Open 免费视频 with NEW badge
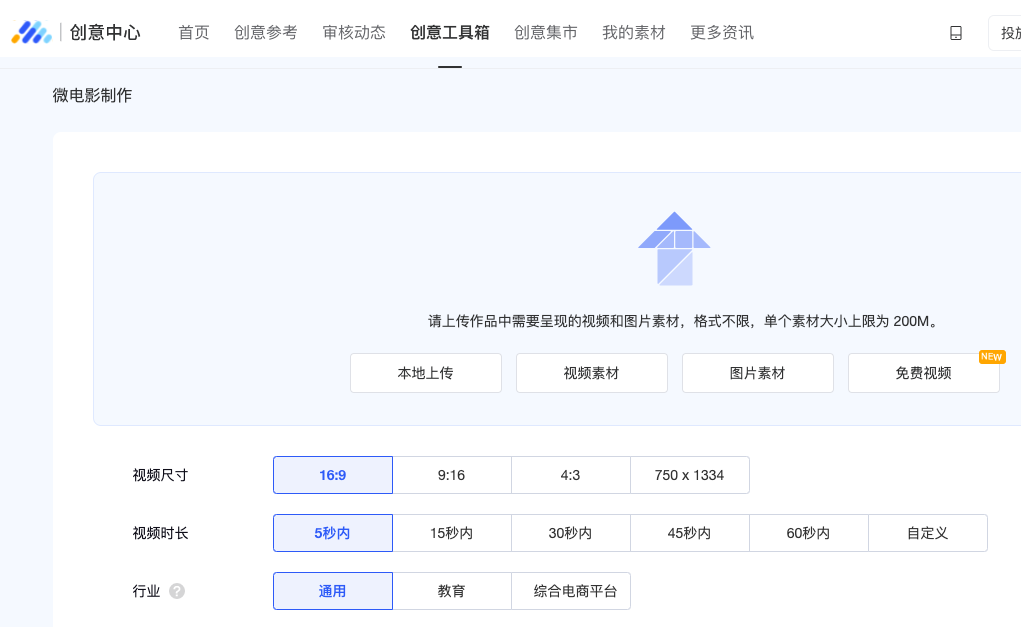 click(x=924, y=373)
